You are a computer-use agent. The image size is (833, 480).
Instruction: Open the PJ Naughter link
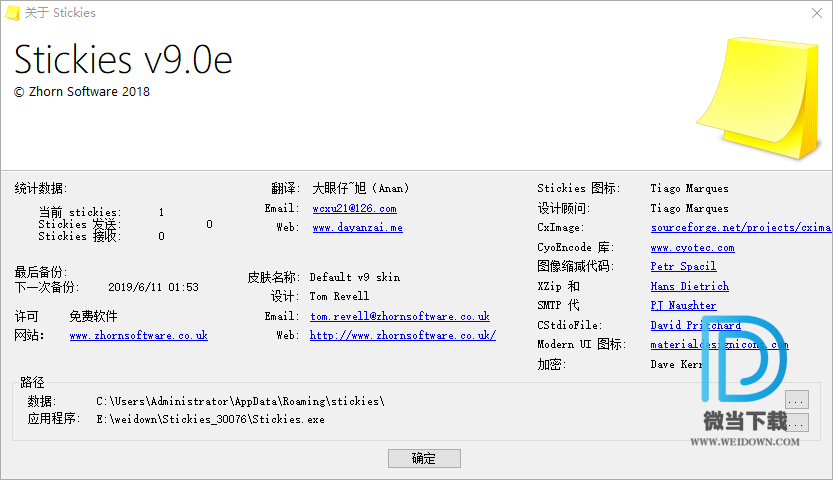coord(683,305)
